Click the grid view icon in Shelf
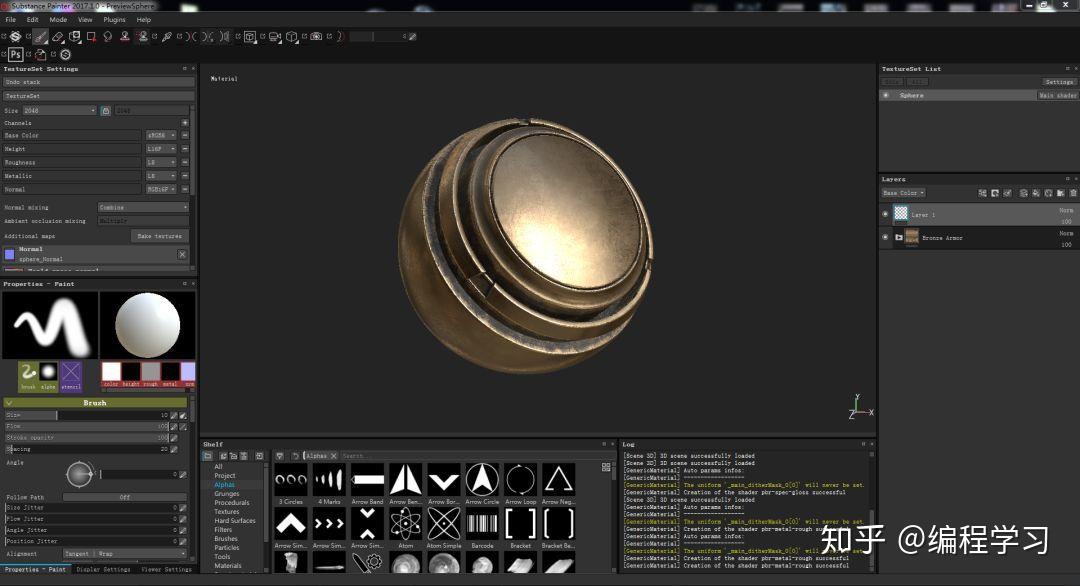 tap(606, 467)
